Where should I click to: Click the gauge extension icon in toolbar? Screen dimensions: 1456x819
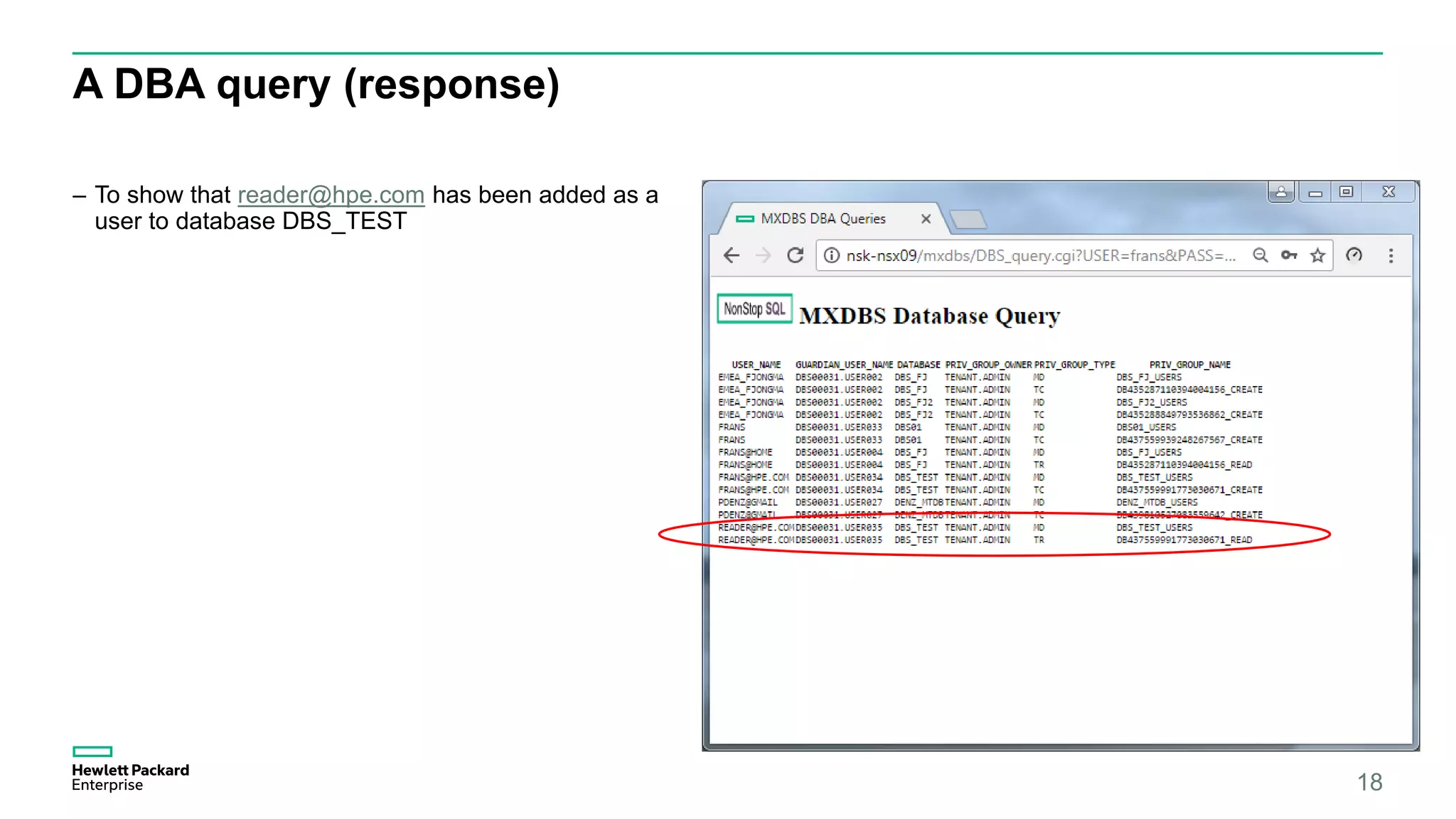(1354, 255)
